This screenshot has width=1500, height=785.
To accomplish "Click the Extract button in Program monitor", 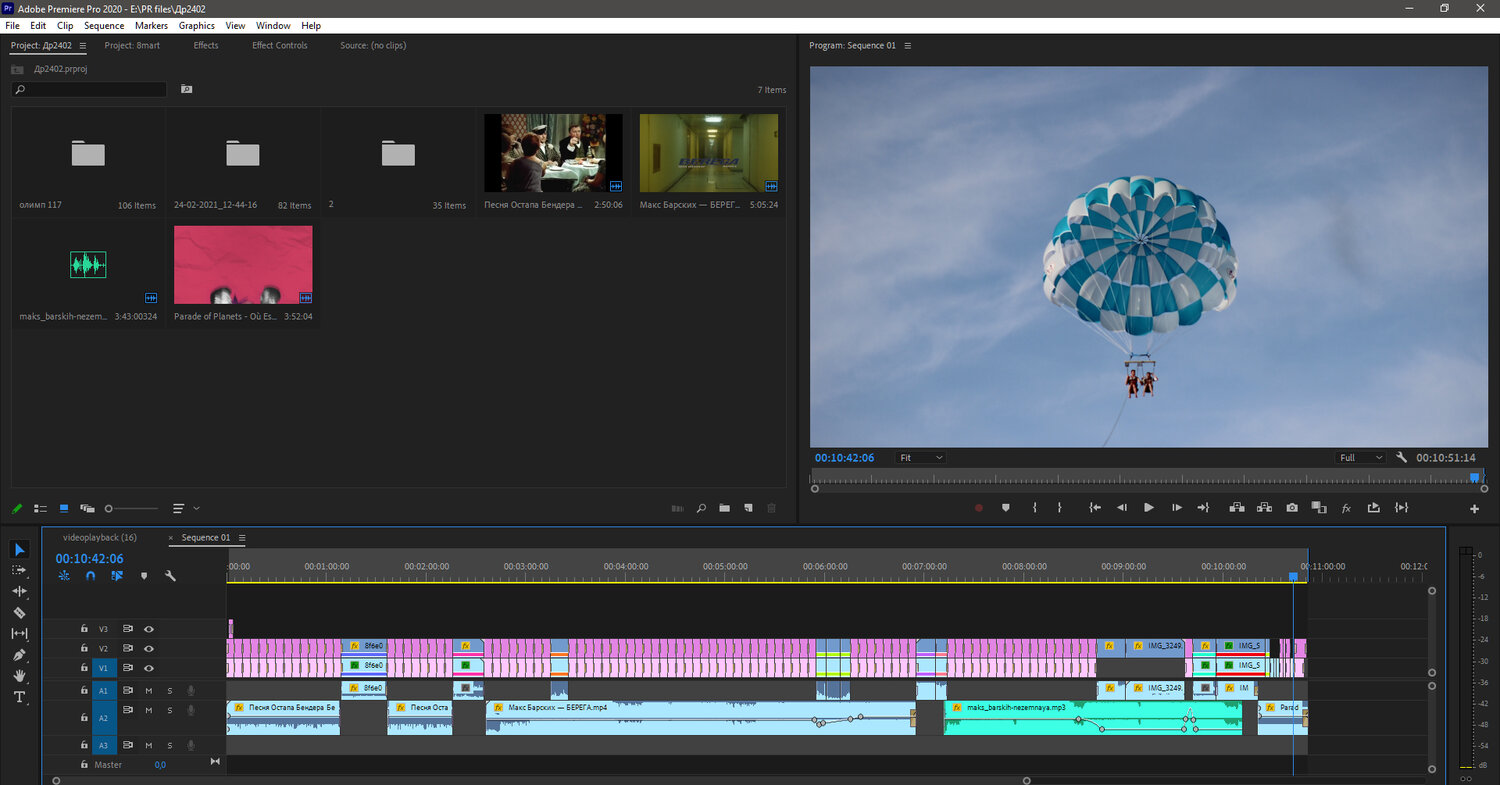I will [1265, 508].
